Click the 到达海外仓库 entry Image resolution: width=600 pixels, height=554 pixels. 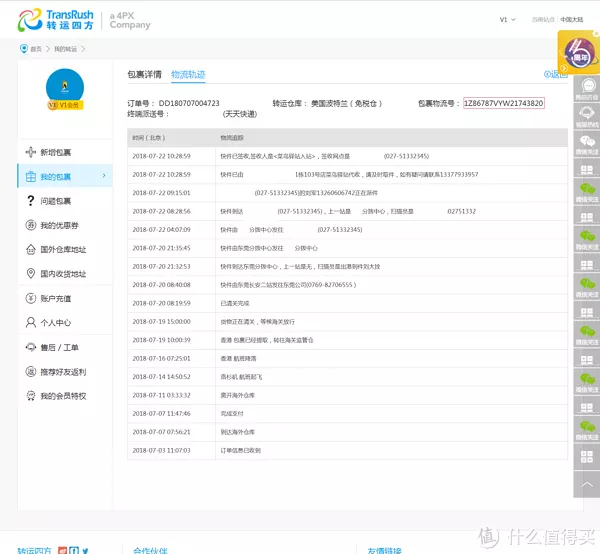coord(237,432)
